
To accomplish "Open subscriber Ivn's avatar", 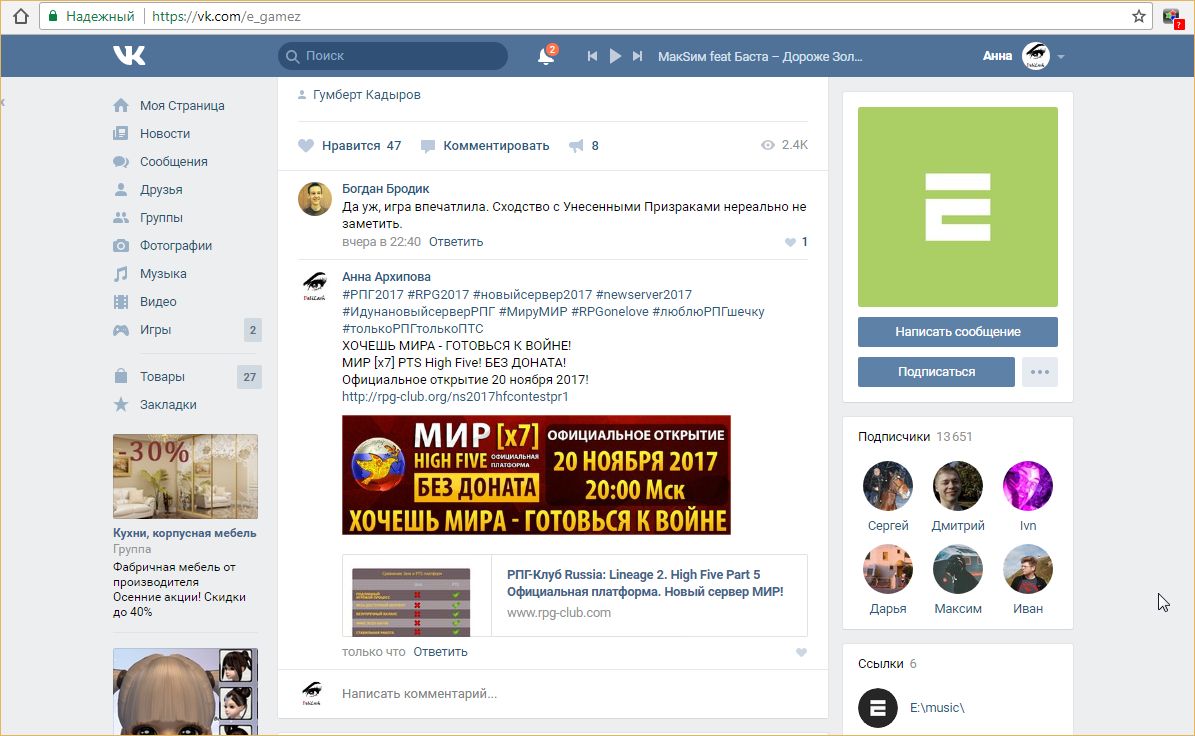I will pyautogui.click(x=1027, y=485).
